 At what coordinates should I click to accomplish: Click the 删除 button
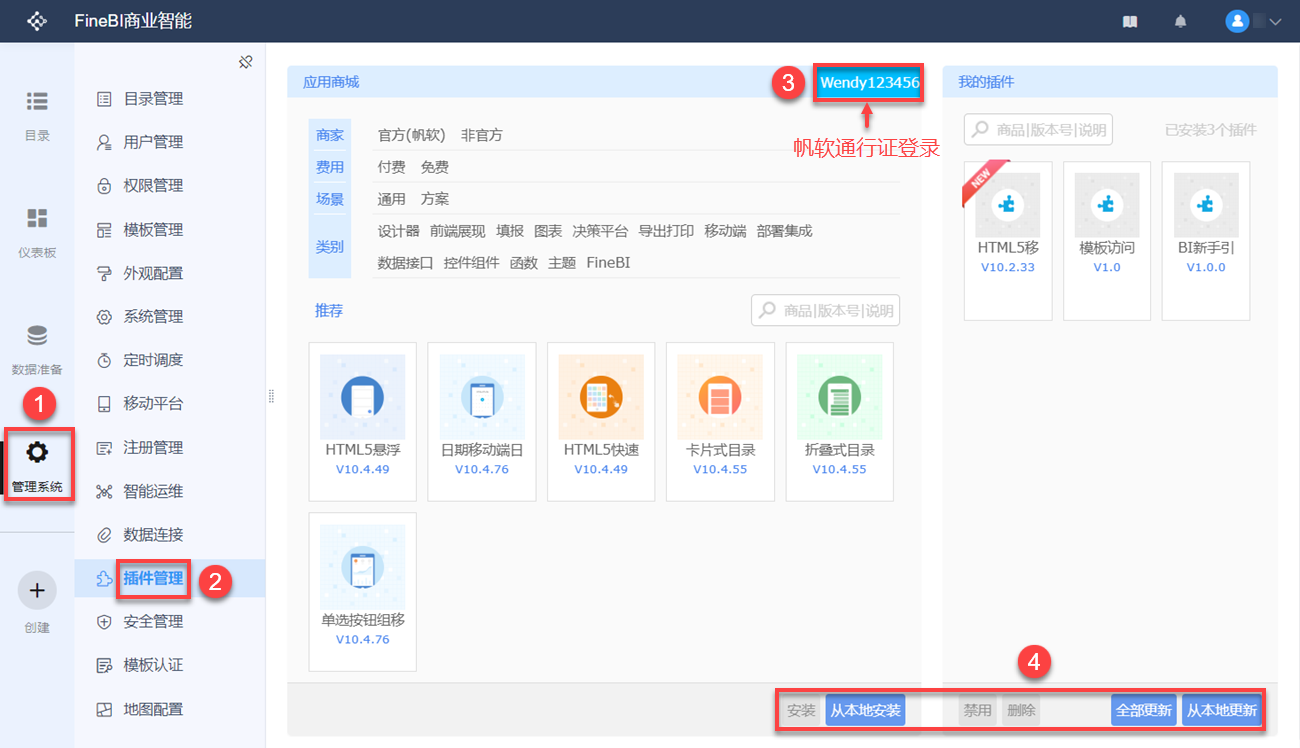[x=1021, y=710]
